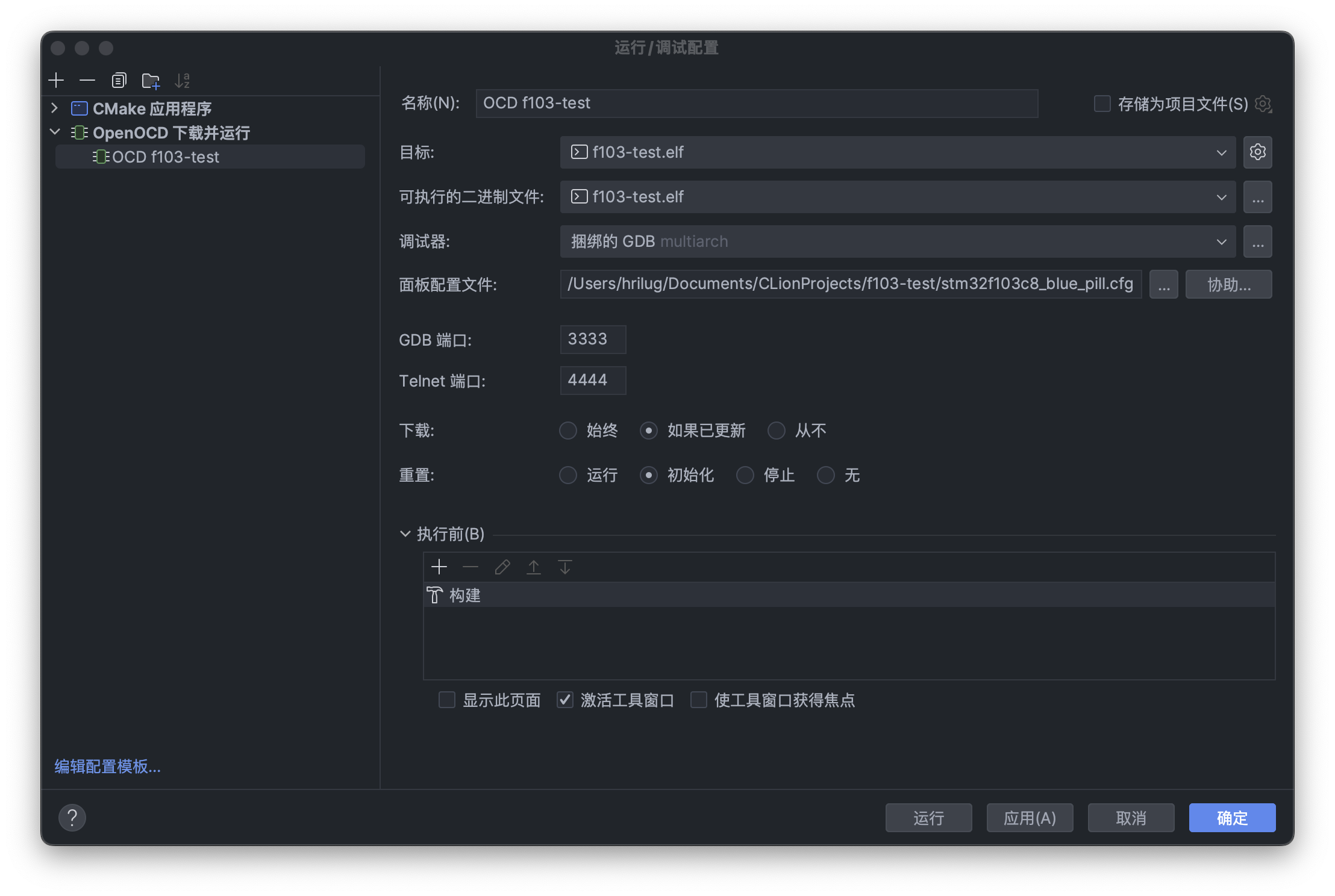Select the '停止' reset radio option

point(745,475)
